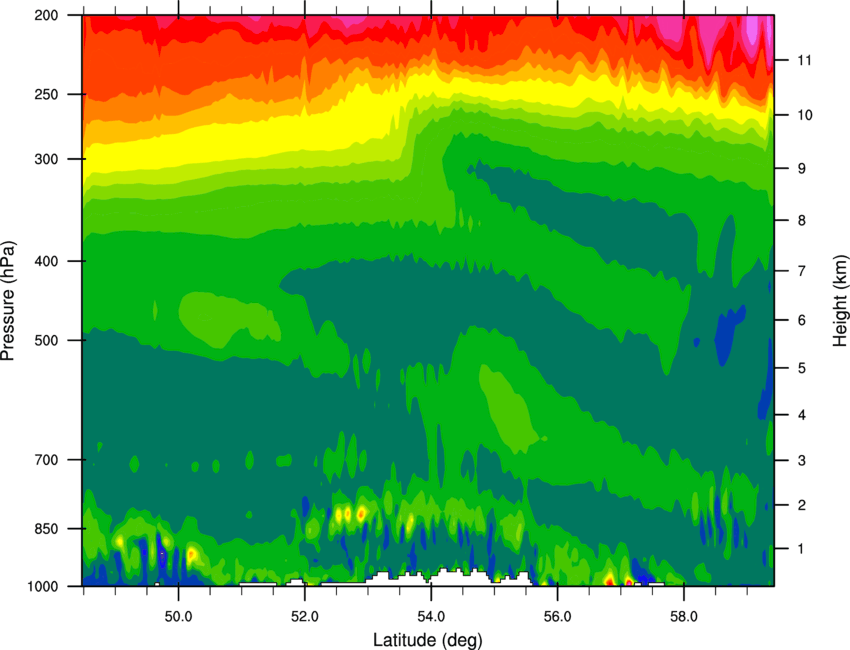Click the 1 km height label
This screenshot has width=850, height=650.
pos(801,549)
